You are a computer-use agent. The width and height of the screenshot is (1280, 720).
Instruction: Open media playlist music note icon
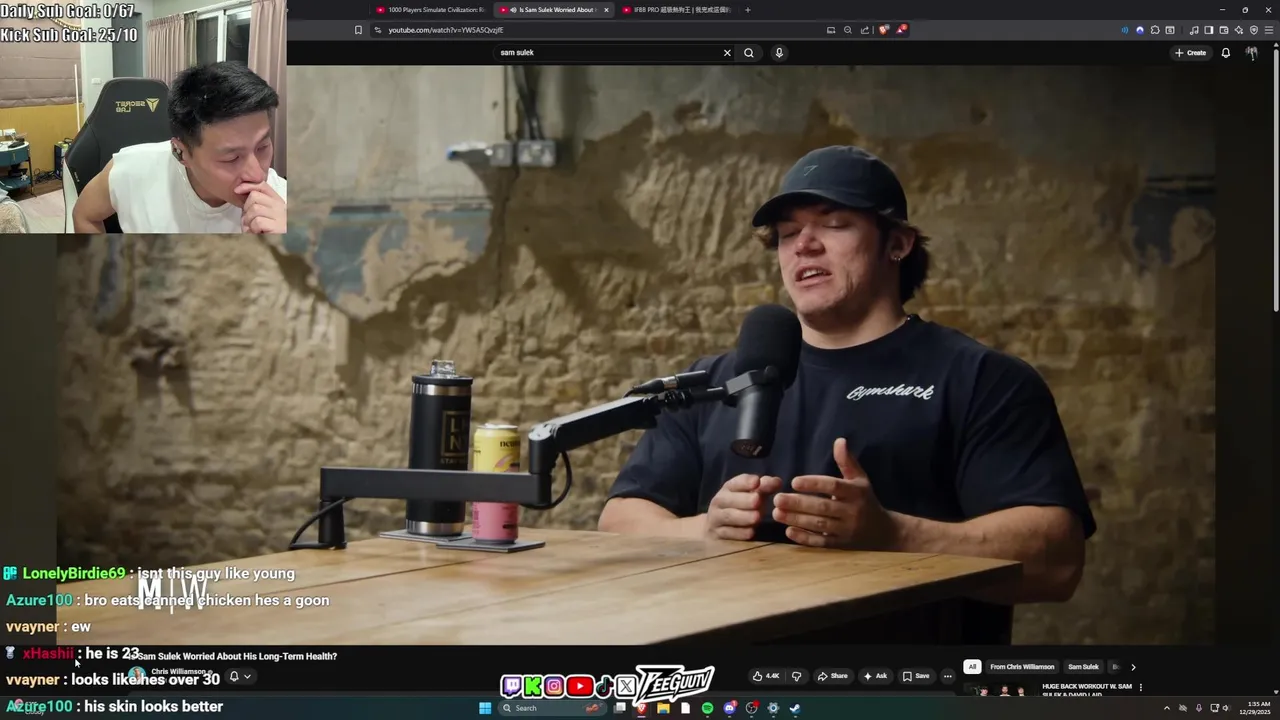(1194, 30)
